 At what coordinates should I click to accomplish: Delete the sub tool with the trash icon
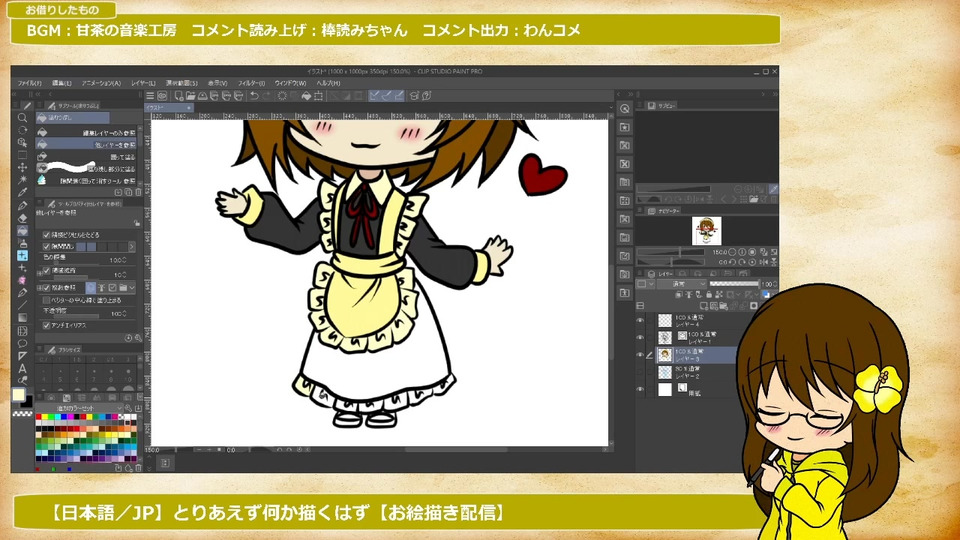tap(138, 192)
